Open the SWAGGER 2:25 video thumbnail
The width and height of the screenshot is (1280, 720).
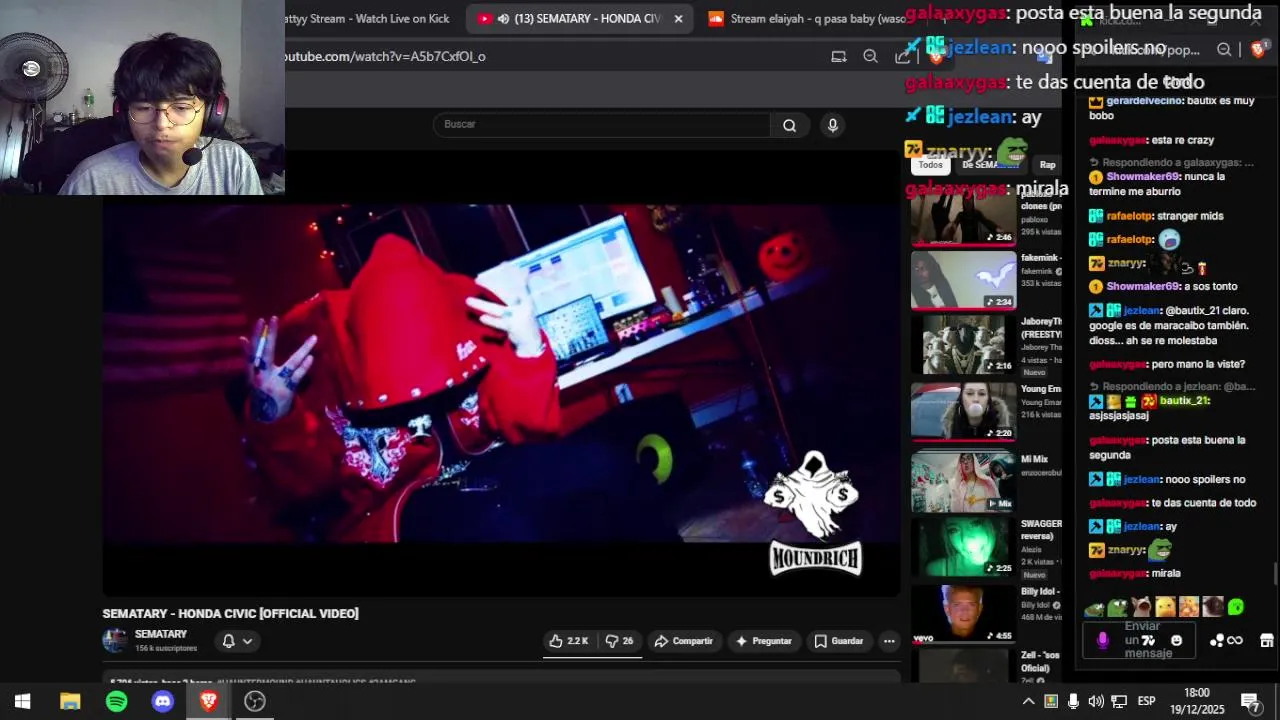pyautogui.click(x=963, y=546)
